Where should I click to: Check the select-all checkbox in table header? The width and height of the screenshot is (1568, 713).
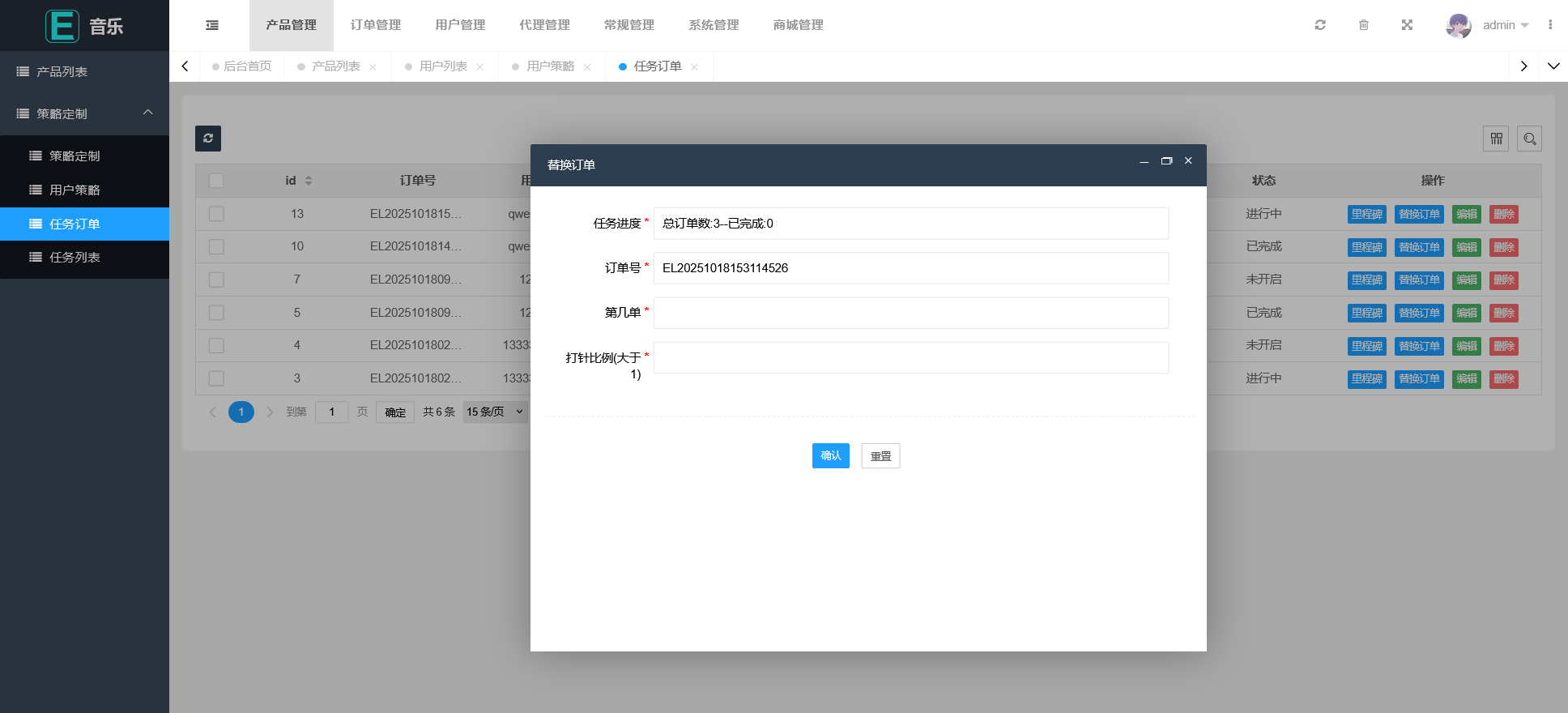click(x=216, y=181)
